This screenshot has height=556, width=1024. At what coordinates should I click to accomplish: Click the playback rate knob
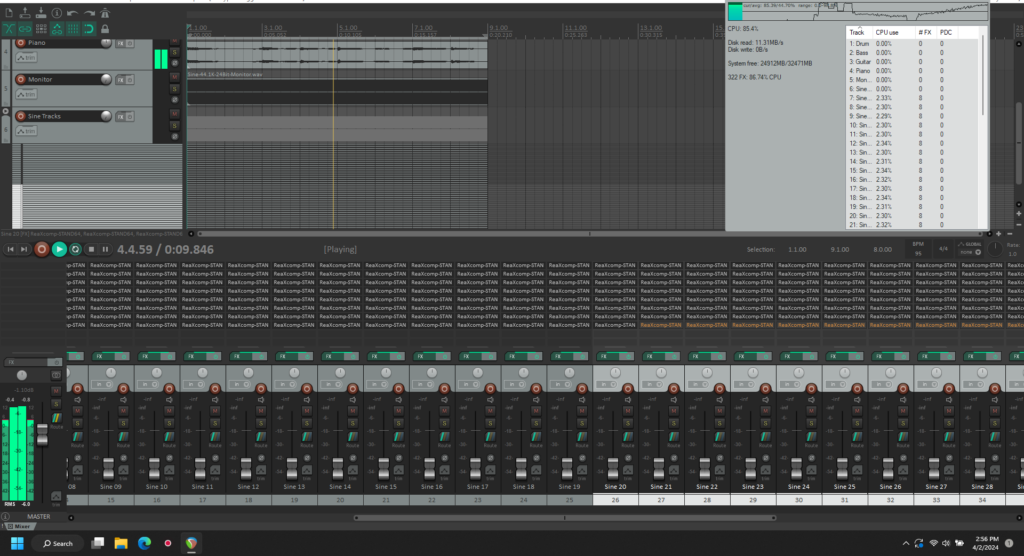(x=994, y=249)
